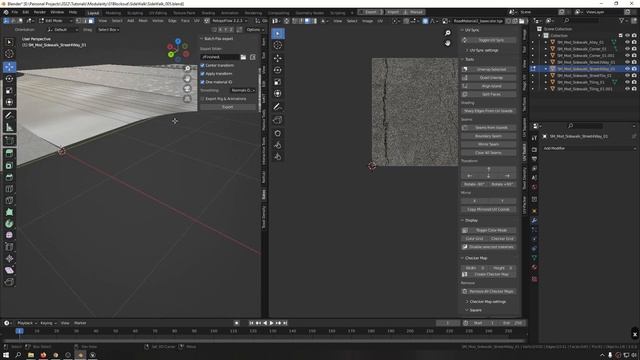Select the Shear tool icon
The image size is (640, 360).
point(9,270)
